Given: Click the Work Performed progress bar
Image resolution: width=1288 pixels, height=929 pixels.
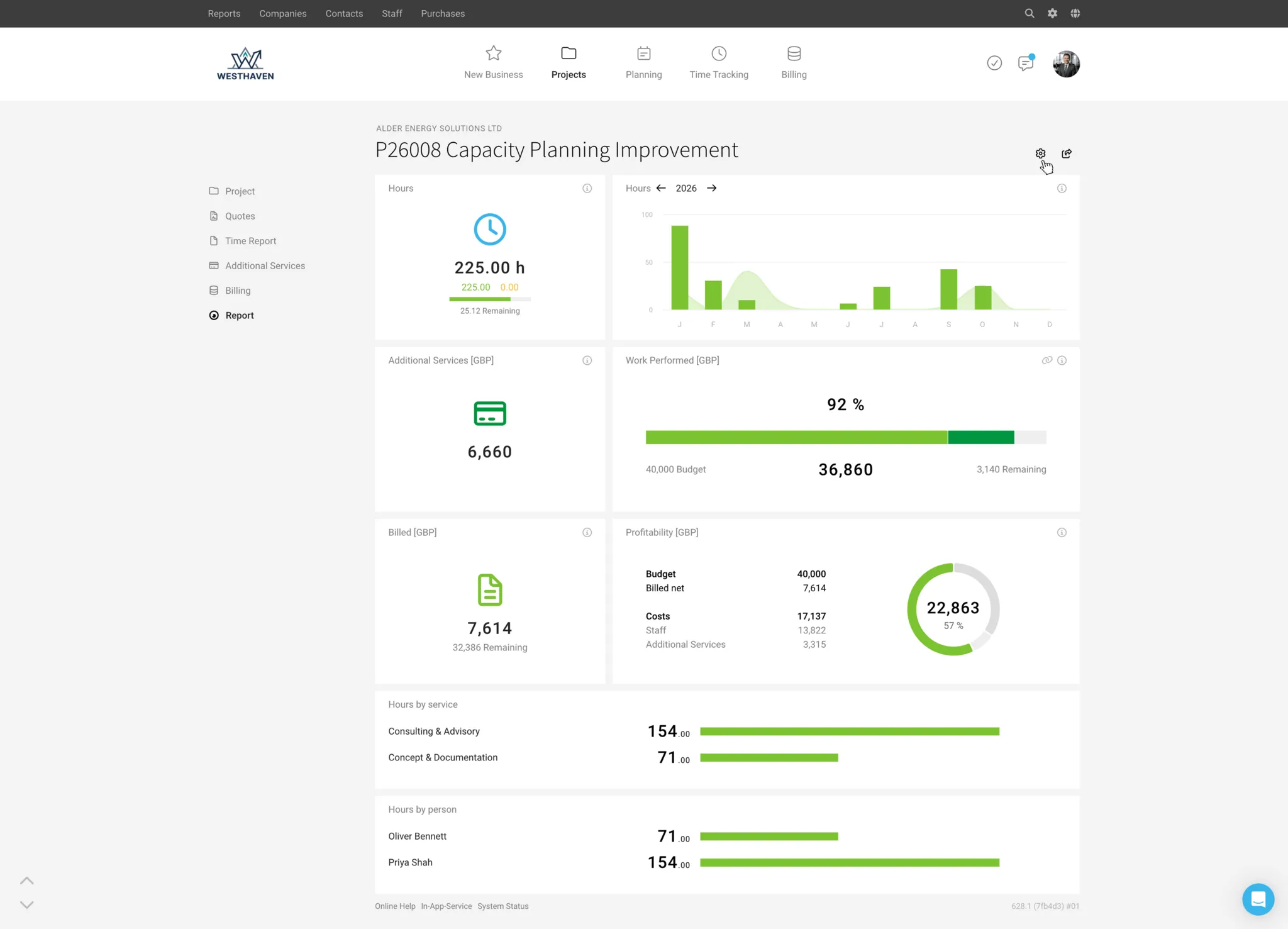Looking at the screenshot, I should click(845, 437).
